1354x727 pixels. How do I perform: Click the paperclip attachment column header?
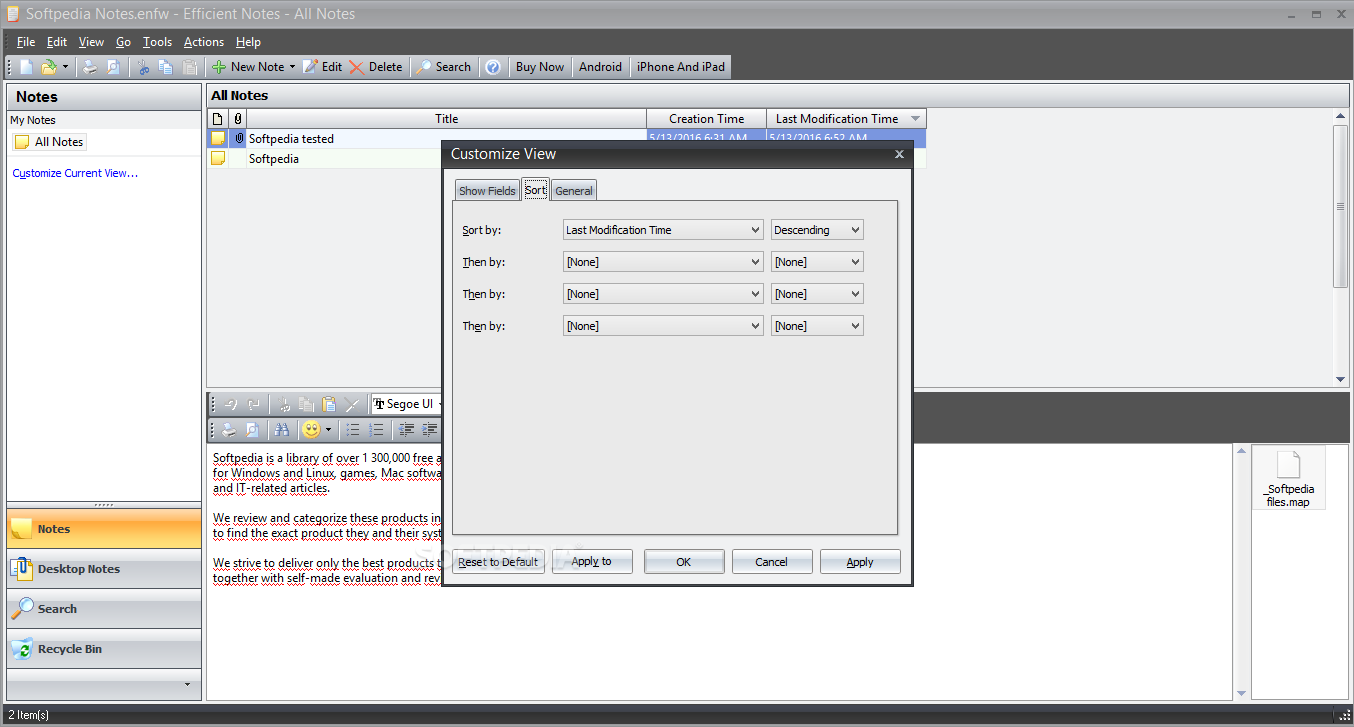(x=238, y=119)
